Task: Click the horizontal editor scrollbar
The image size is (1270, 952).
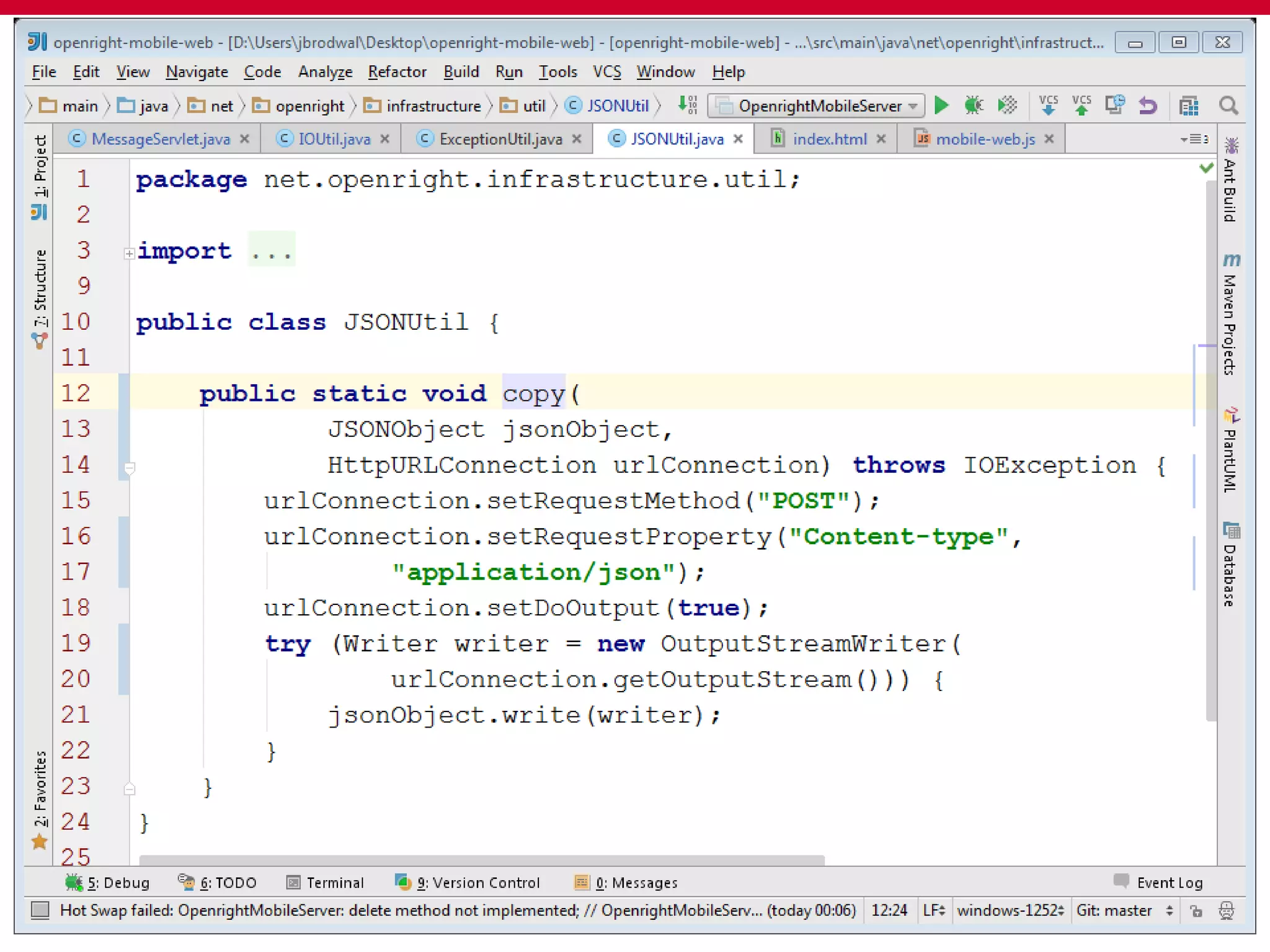Action: pyautogui.click(x=481, y=860)
